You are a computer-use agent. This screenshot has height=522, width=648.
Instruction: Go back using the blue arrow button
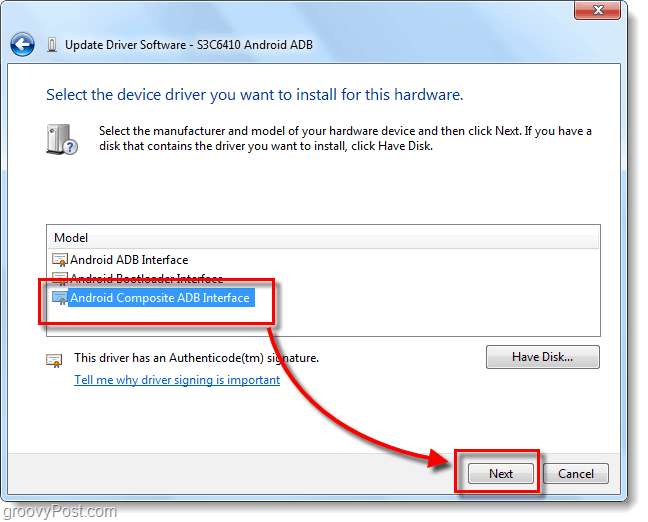coord(22,44)
